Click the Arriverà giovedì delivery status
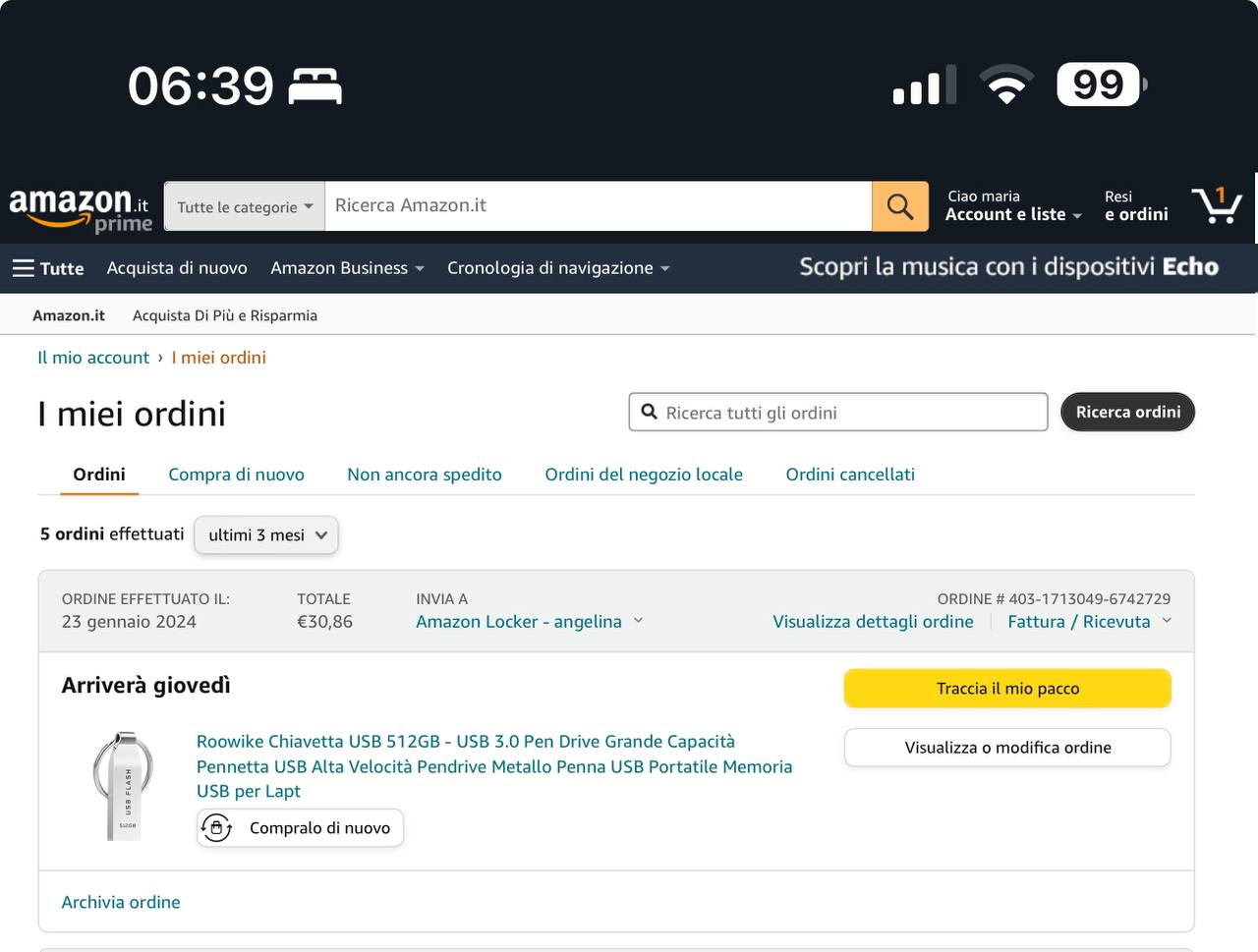 click(x=145, y=686)
